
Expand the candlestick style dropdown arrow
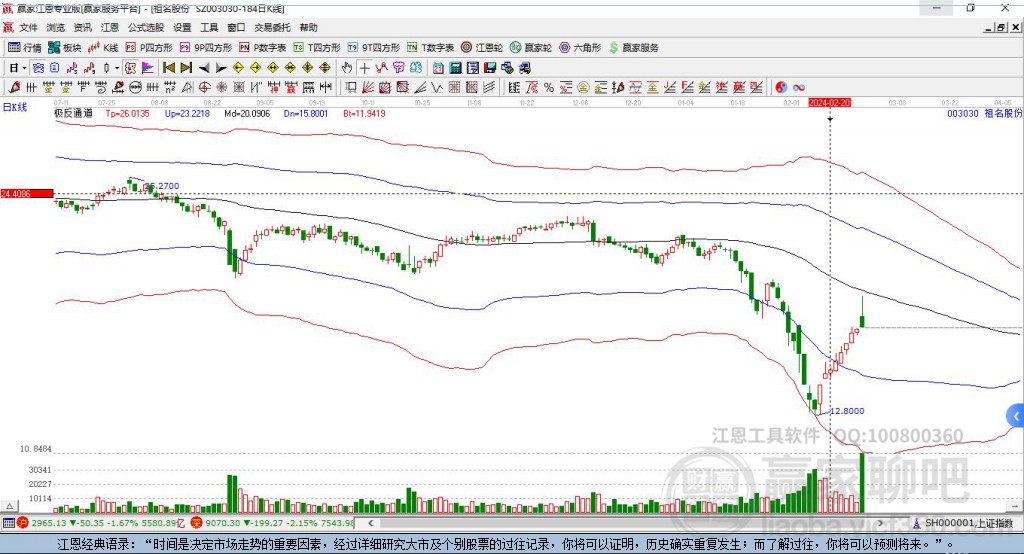pos(117,68)
